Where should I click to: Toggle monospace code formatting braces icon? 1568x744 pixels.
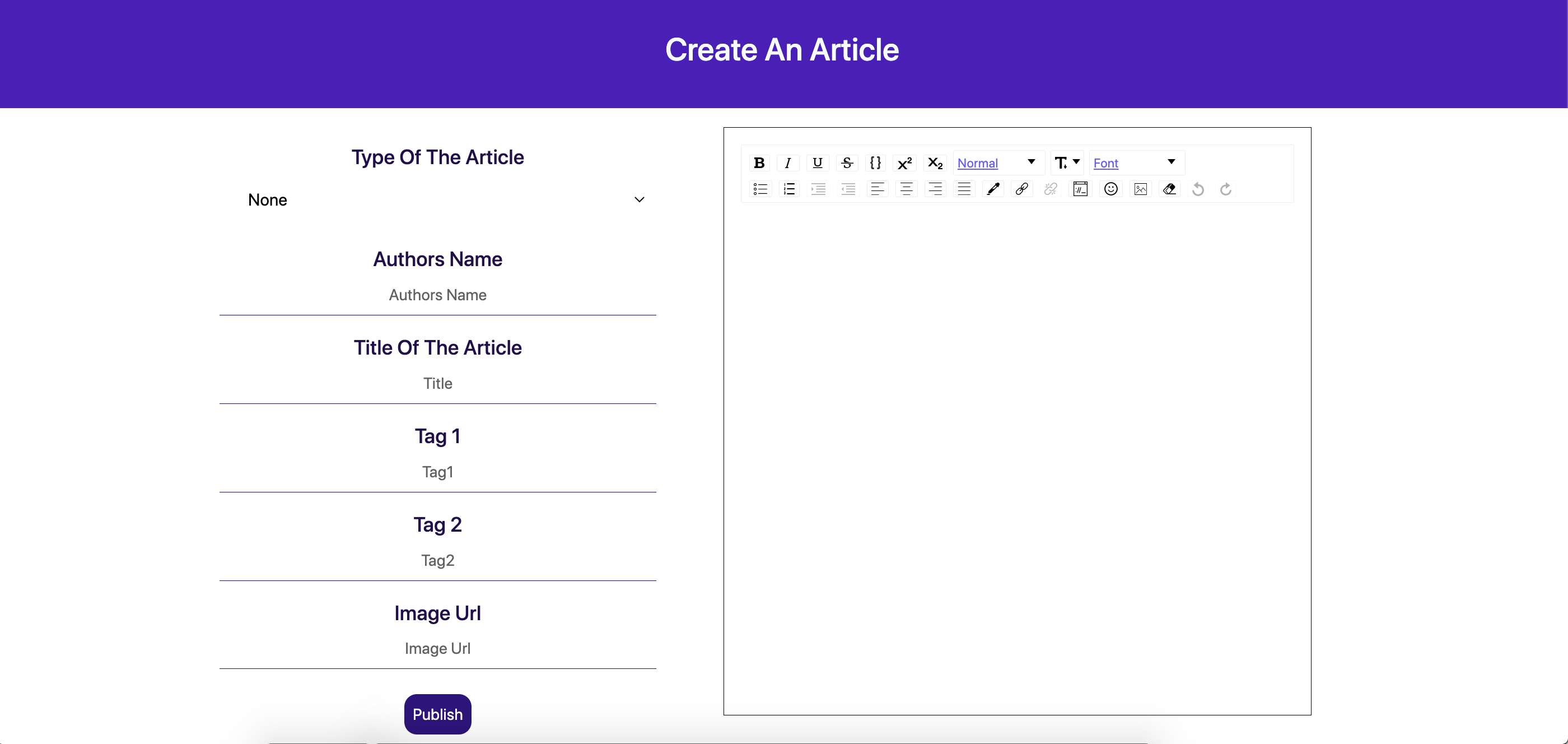click(x=875, y=162)
